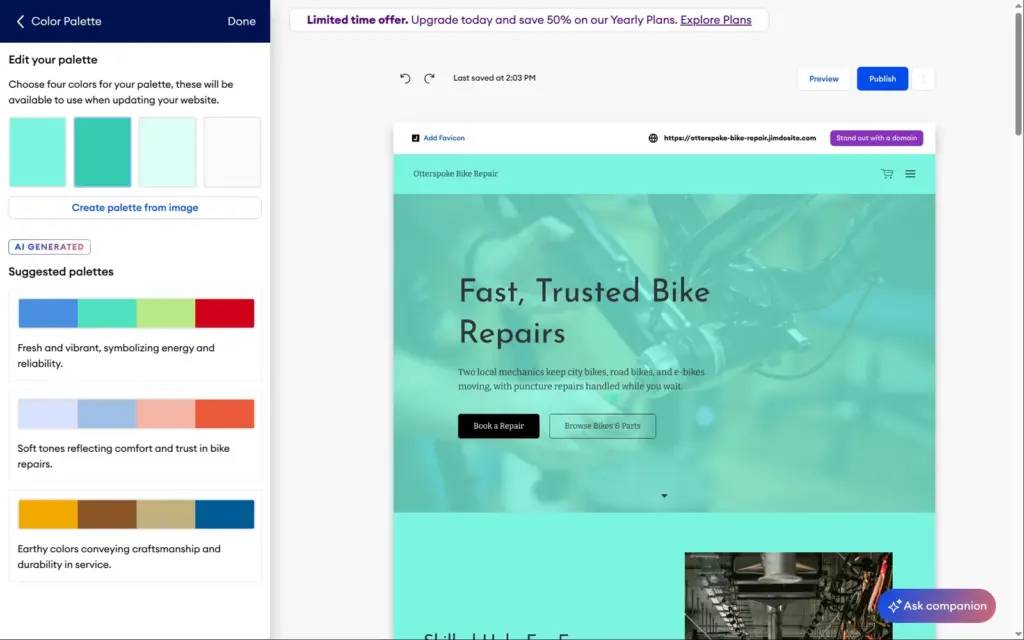Click the Otterspoke Bike Repair site title
Screen dimensions: 1024x640
tap(455, 174)
